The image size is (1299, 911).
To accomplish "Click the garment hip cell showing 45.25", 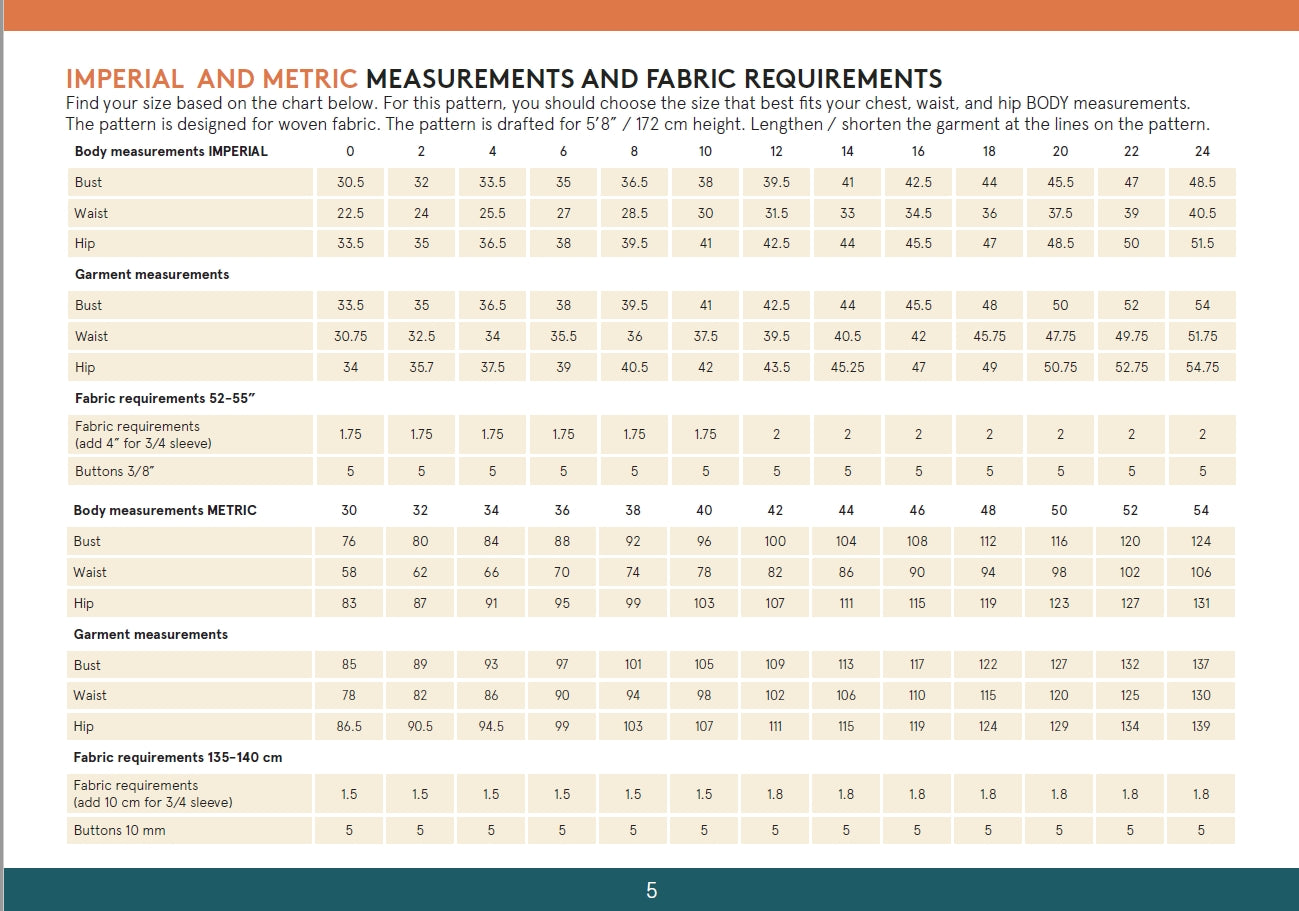I will [x=847, y=367].
